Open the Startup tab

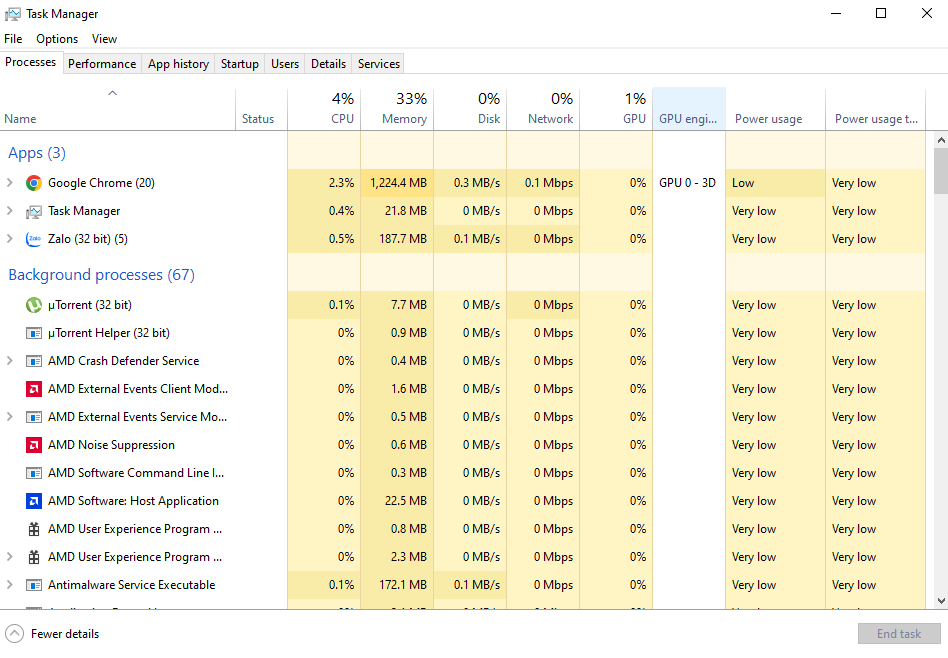pyautogui.click(x=239, y=64)
